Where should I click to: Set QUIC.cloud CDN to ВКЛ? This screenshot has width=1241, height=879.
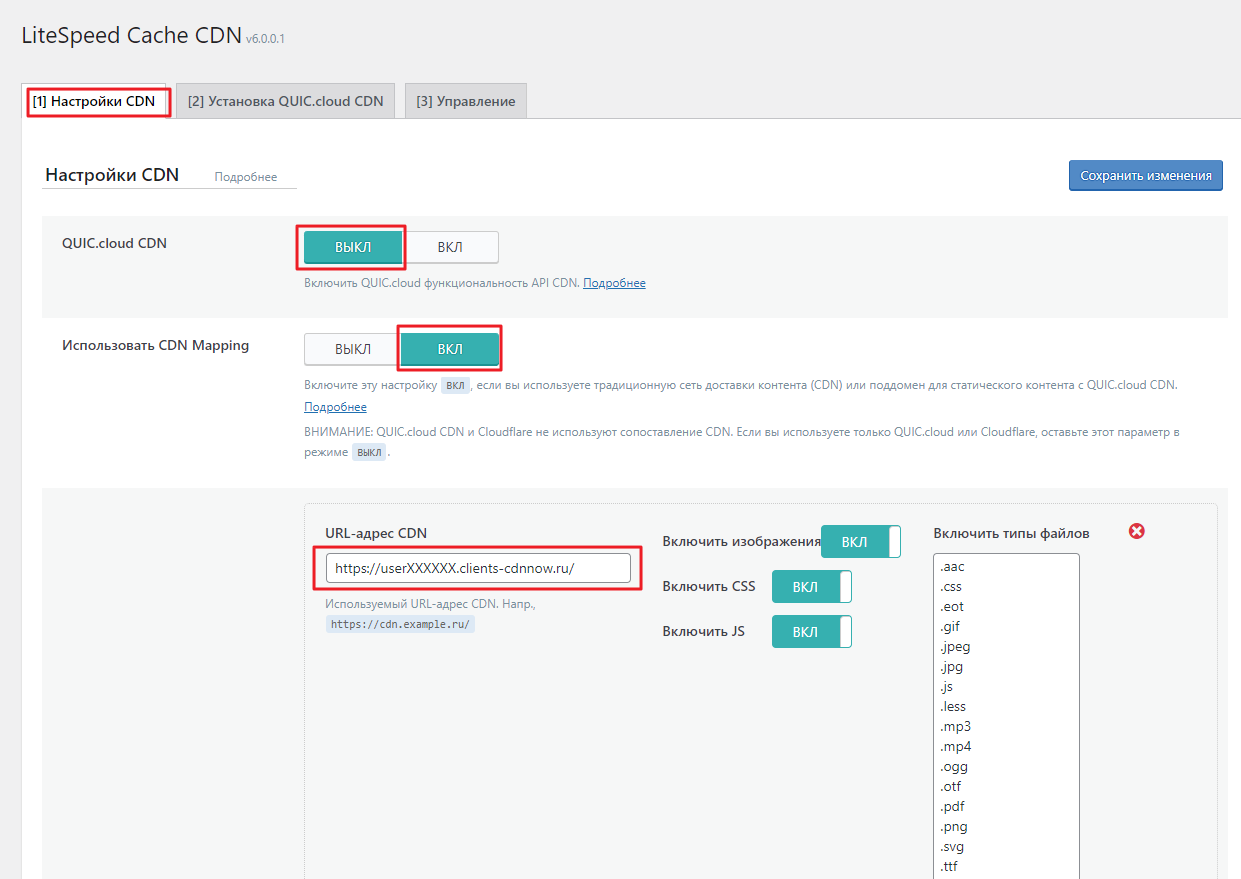(450, 247)
